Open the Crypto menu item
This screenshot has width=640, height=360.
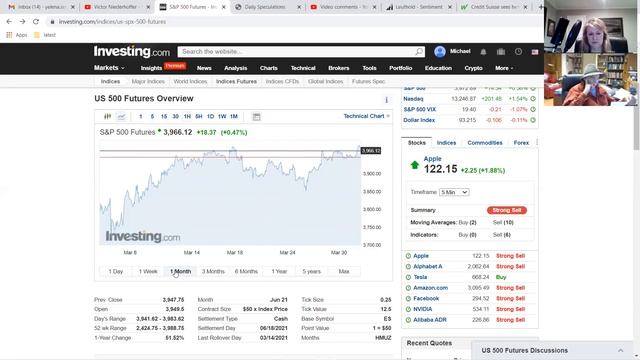(x=473, y=68)
